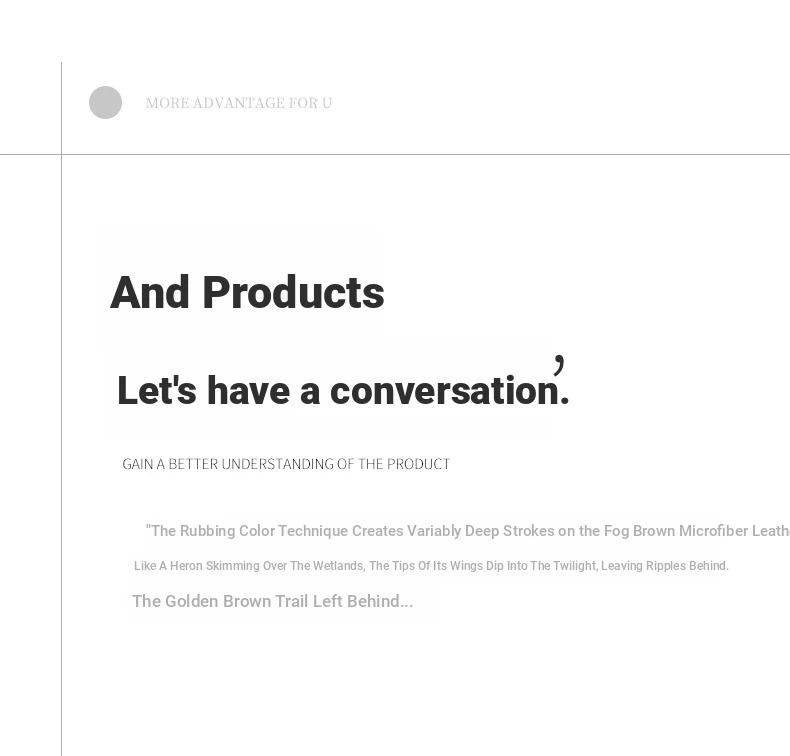Click "The Golden Brown Trail Left Behind..." text
790x756 pixels.
[272, 601]
